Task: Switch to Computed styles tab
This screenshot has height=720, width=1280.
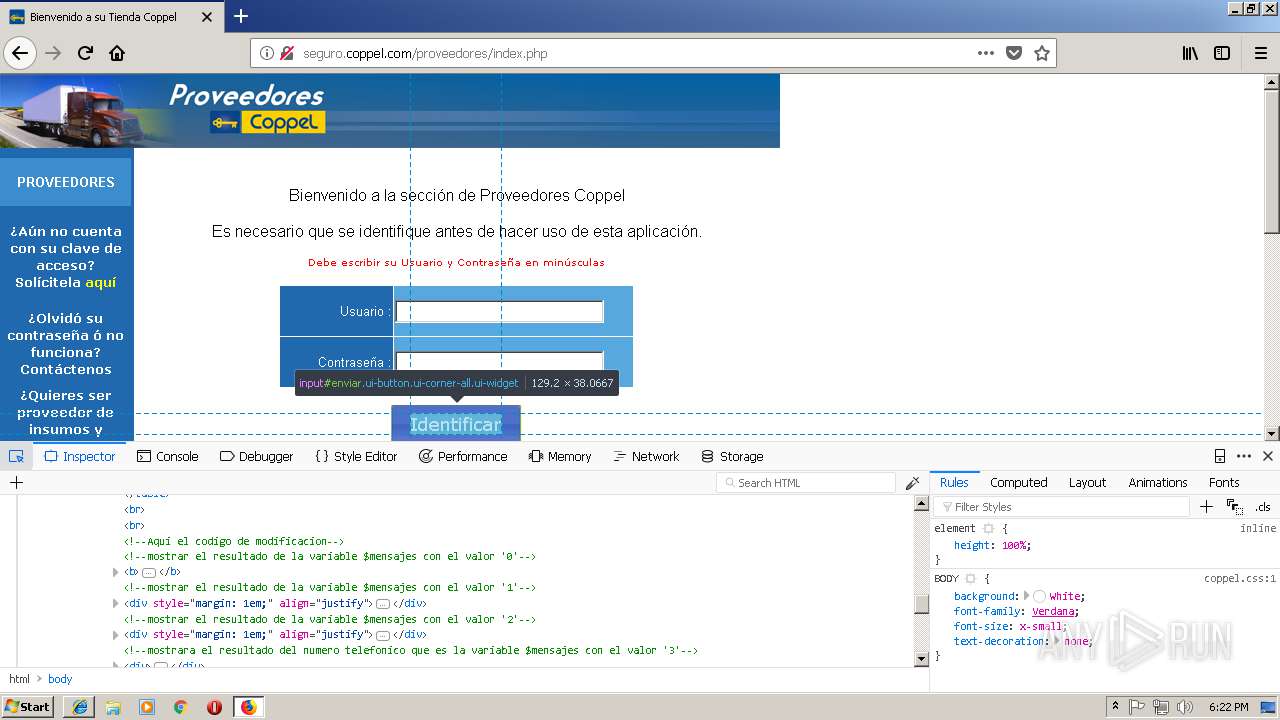Action: [x=1018, y=482]
